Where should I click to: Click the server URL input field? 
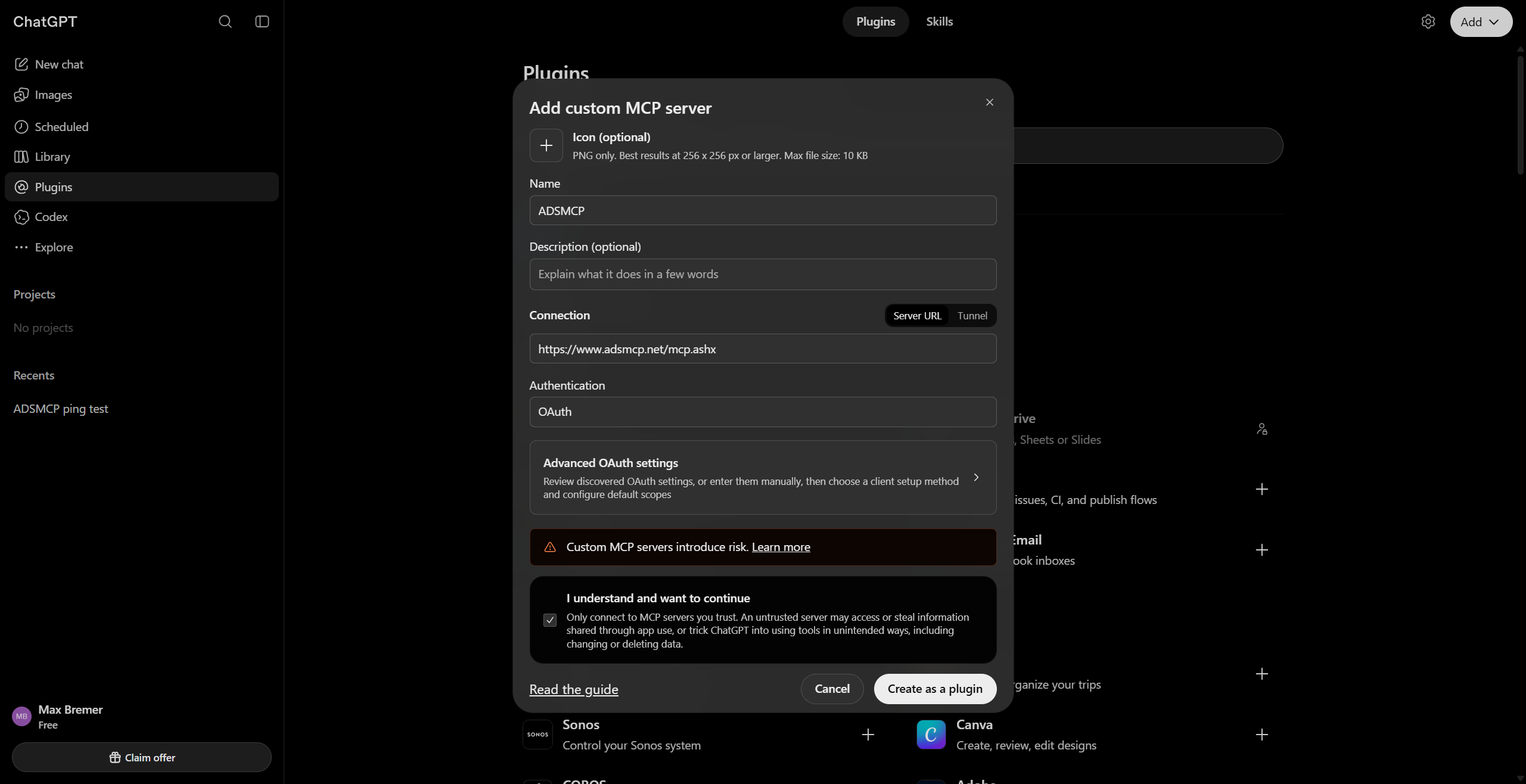coord(763,349)
